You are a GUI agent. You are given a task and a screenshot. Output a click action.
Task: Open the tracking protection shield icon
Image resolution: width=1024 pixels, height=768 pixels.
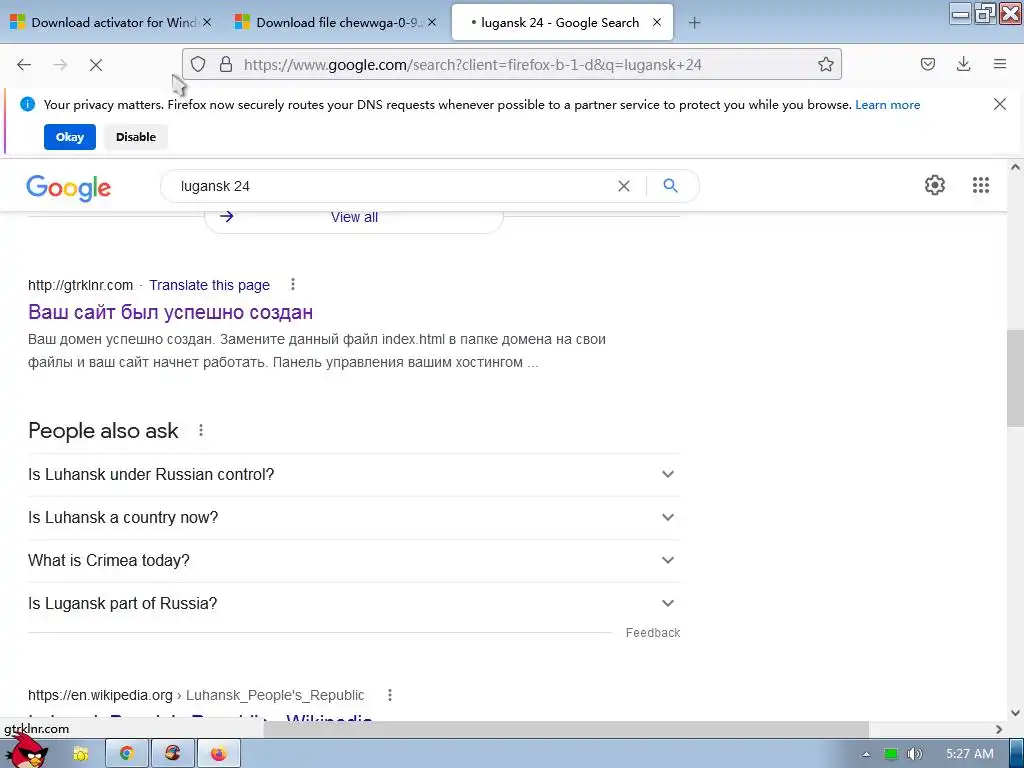point(199,64)
